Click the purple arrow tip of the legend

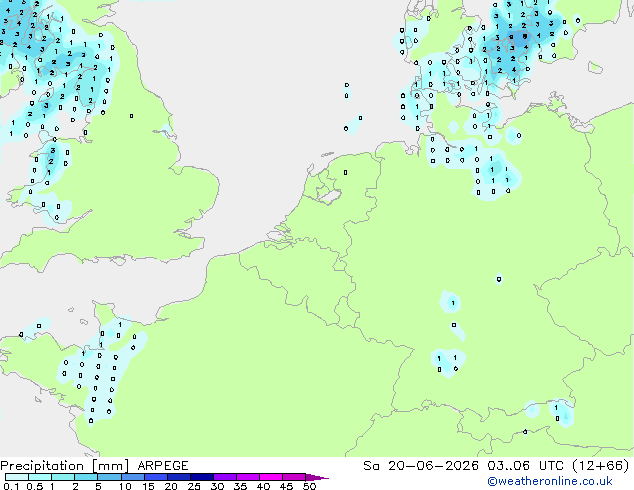pos(317,477)
